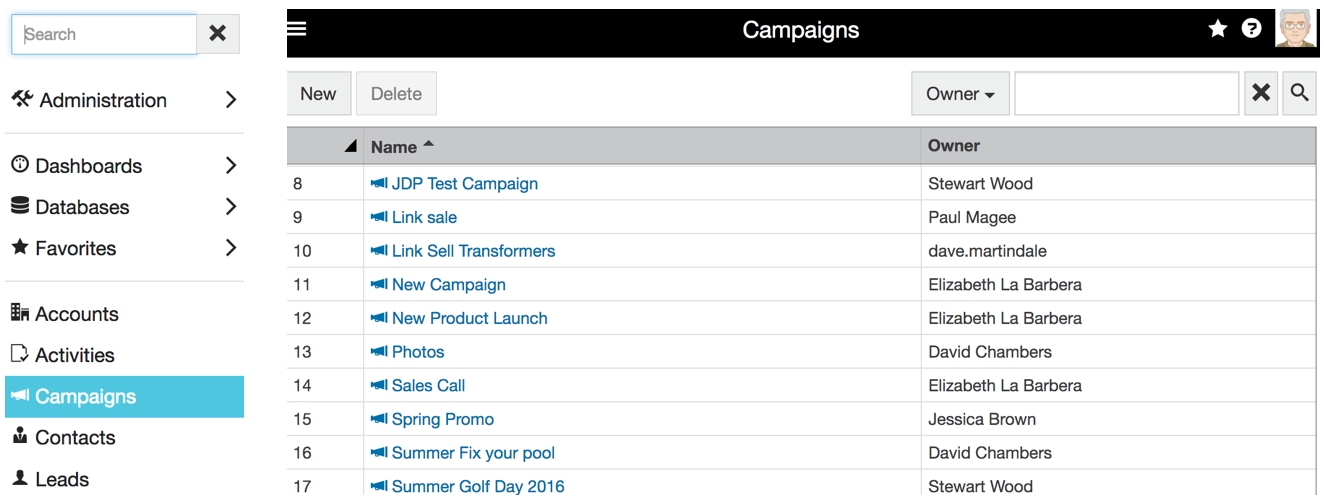Click the select-all triangle in table header

pos(350,147)
